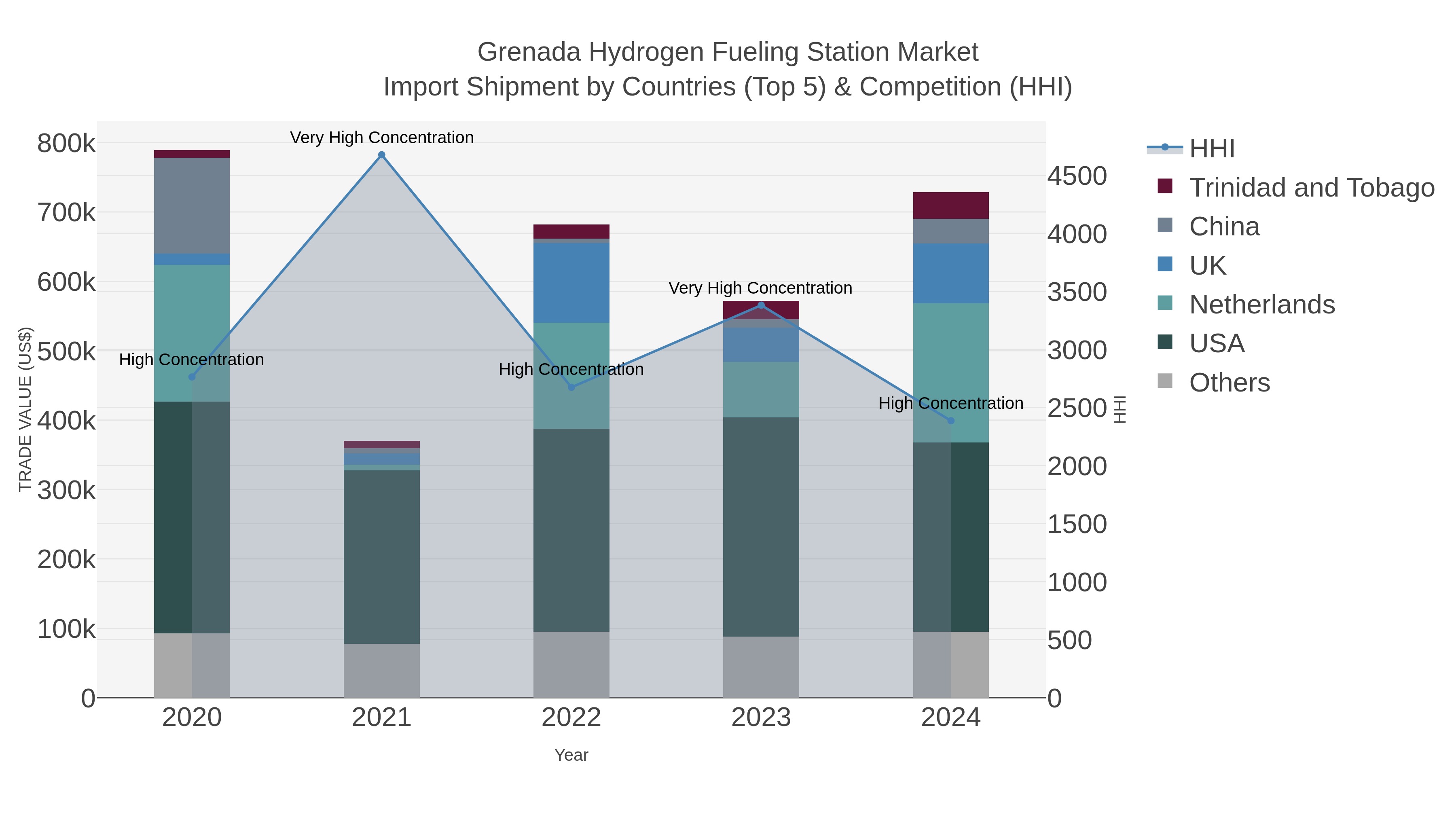Viewport: 1456px width, 819px height.
Task: Click the 2022 x-axis label
Action: [x=571, y=718]
